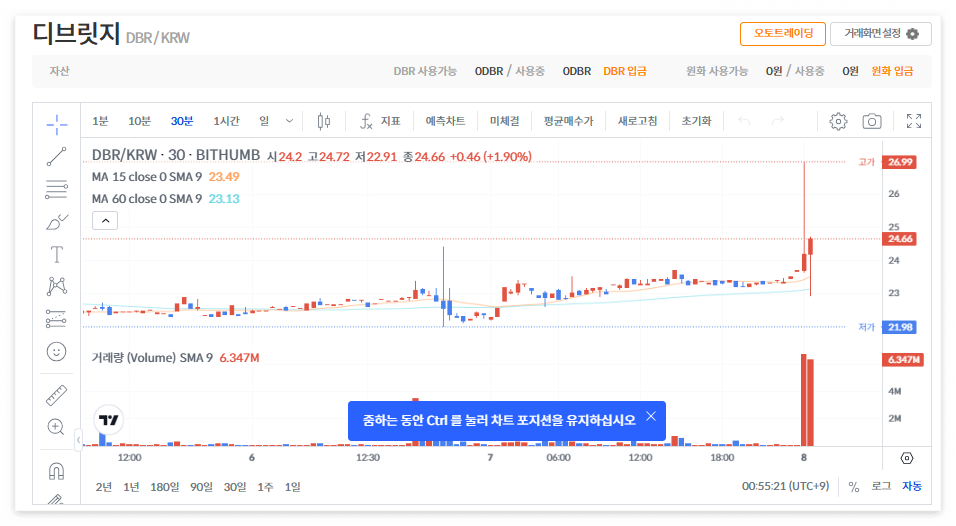Click the 24.66 current price label

point(900,239)
